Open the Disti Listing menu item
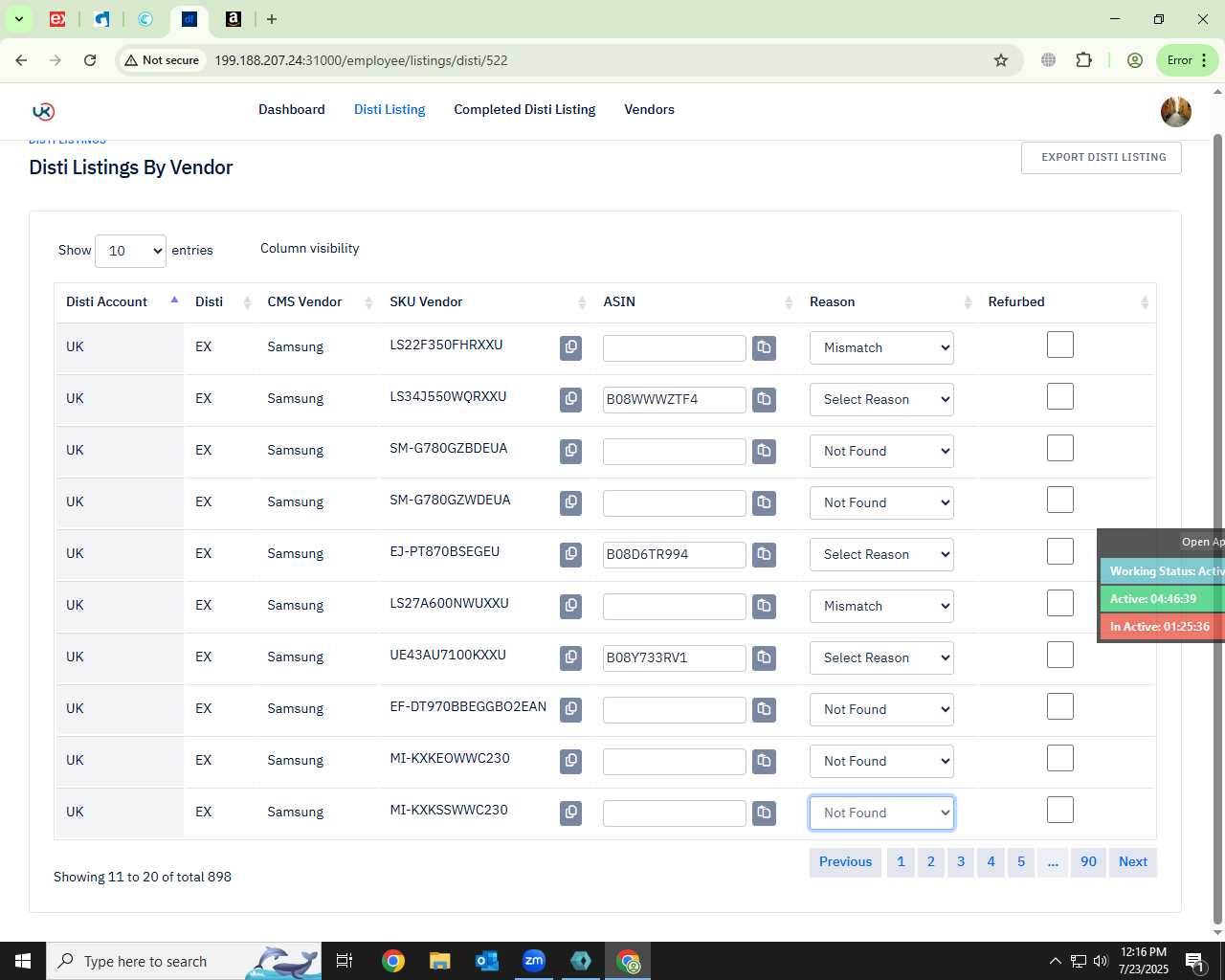This screenshot has width=1225, height=980. (x=390, y=109)
